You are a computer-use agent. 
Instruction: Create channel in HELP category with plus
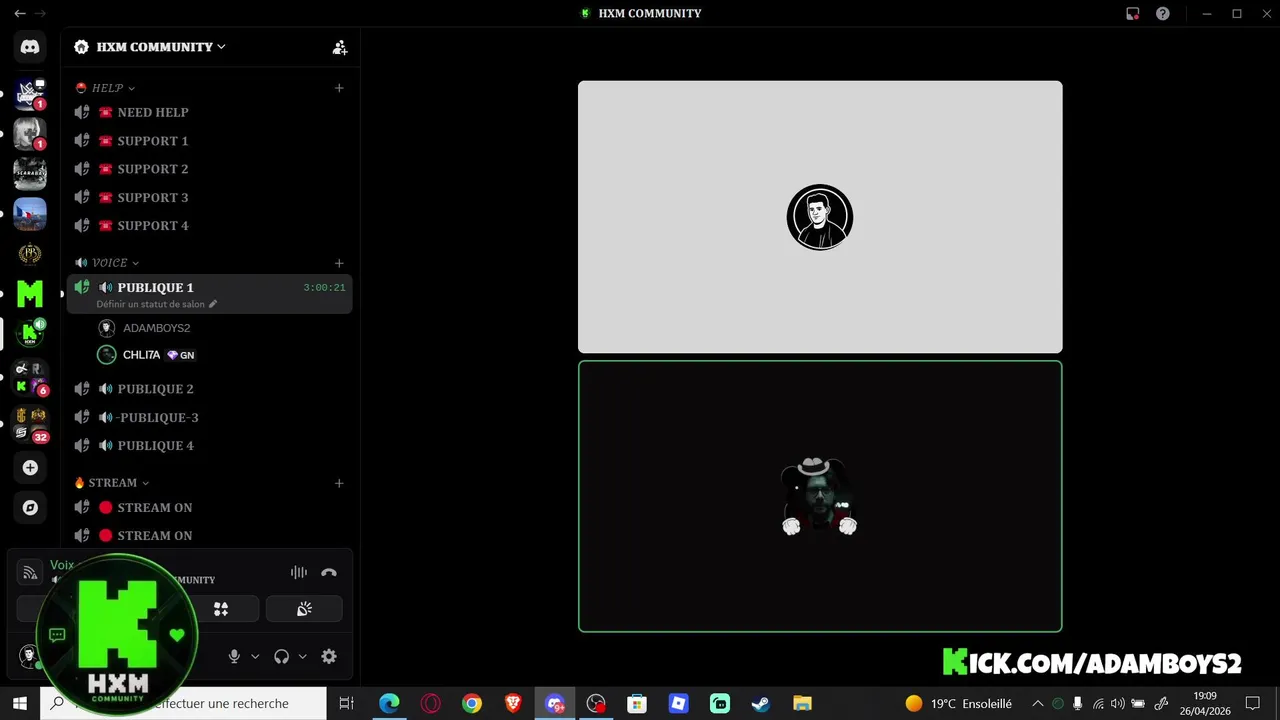point(339,88)
